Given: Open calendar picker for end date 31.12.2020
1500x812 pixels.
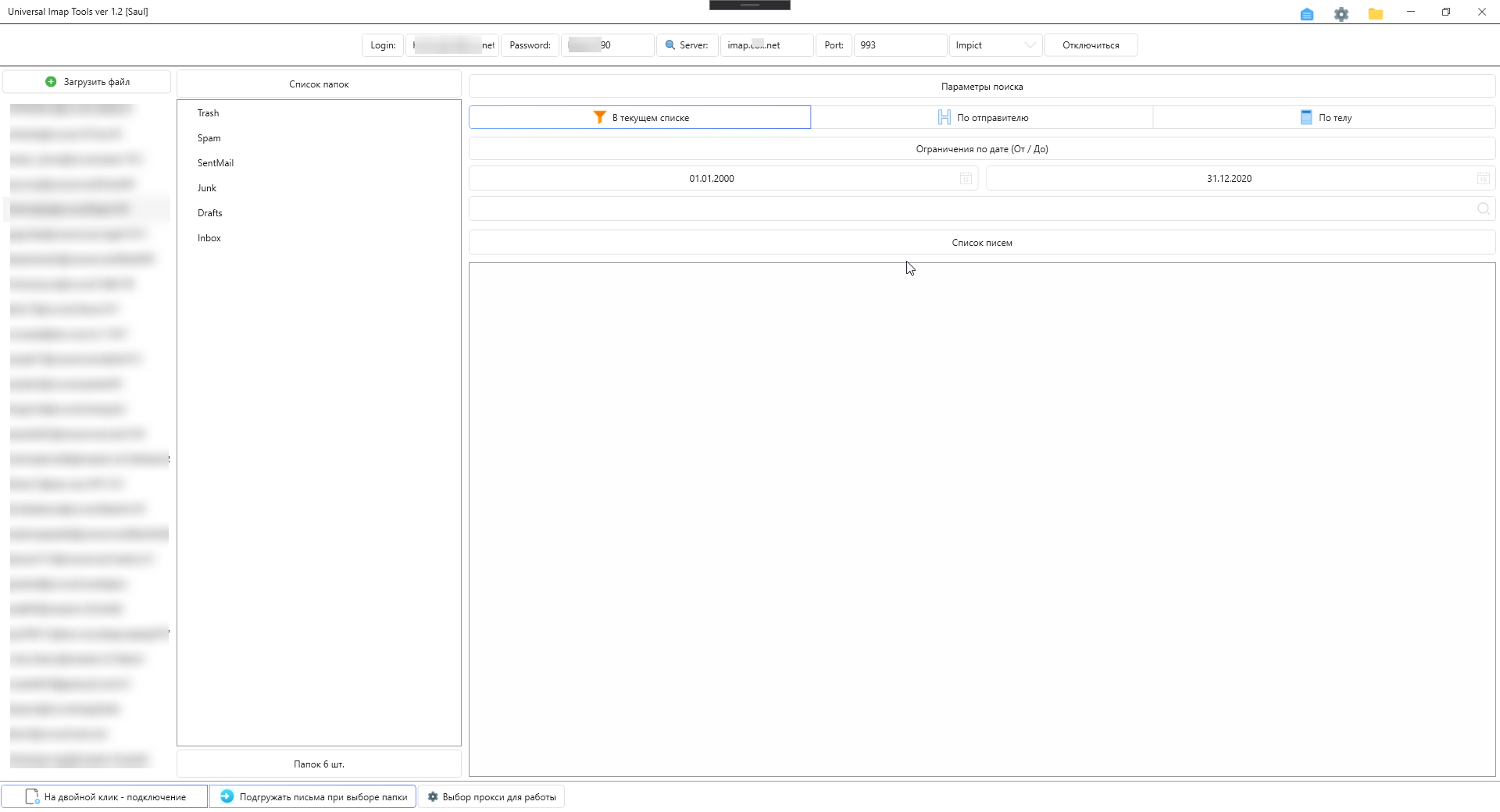Looking at the screenshot, I should click(1483, 179).
